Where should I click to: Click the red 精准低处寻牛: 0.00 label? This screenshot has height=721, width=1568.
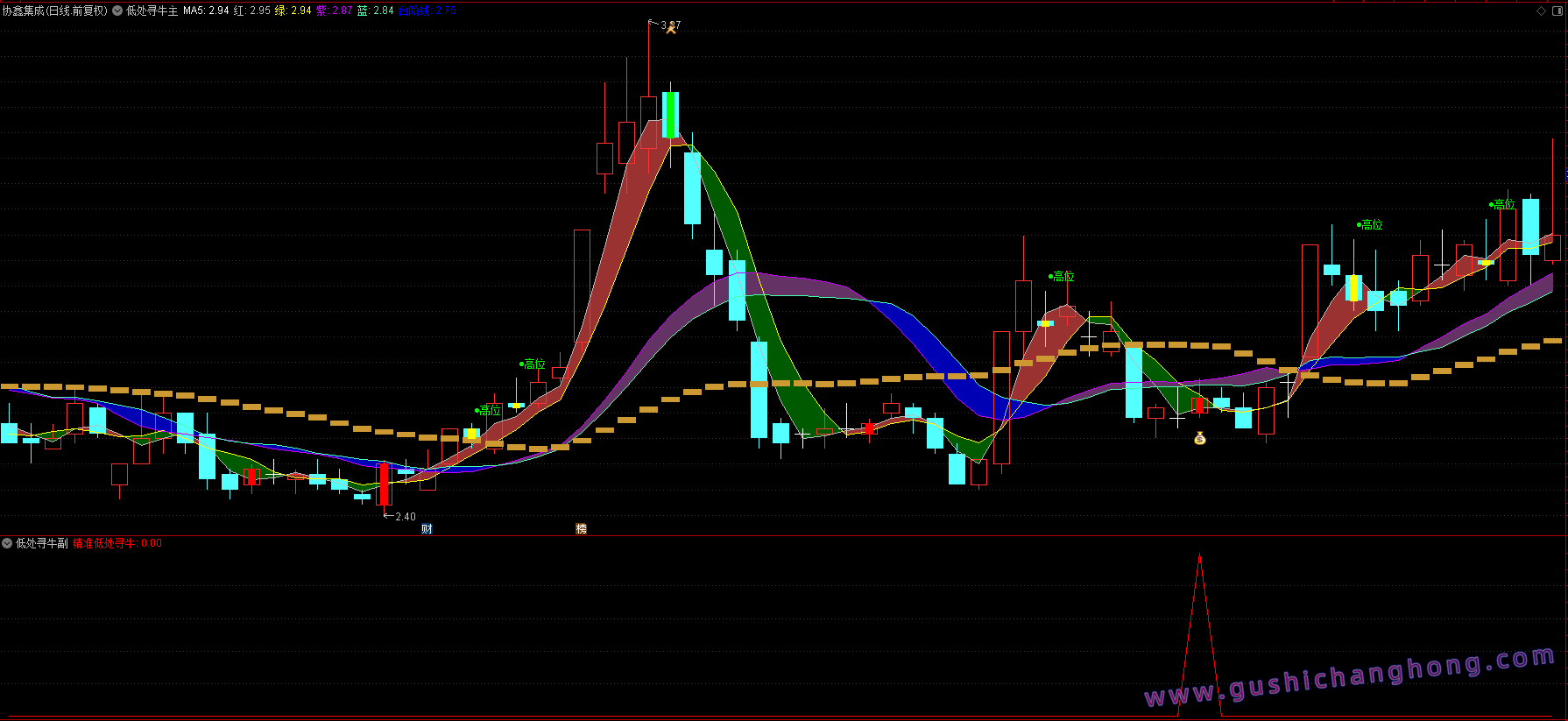[117, 543]
